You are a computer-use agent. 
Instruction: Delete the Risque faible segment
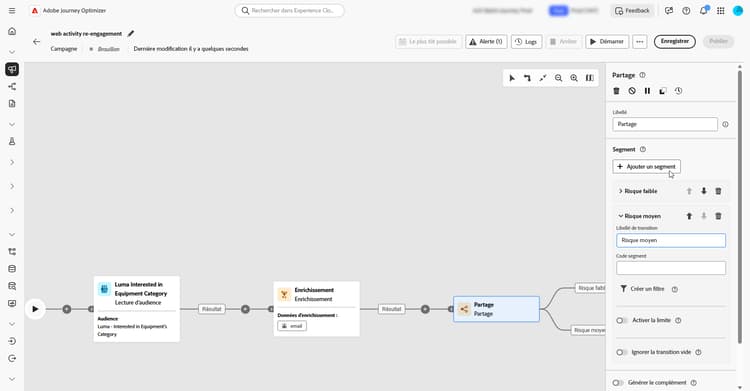pos(718,191)
